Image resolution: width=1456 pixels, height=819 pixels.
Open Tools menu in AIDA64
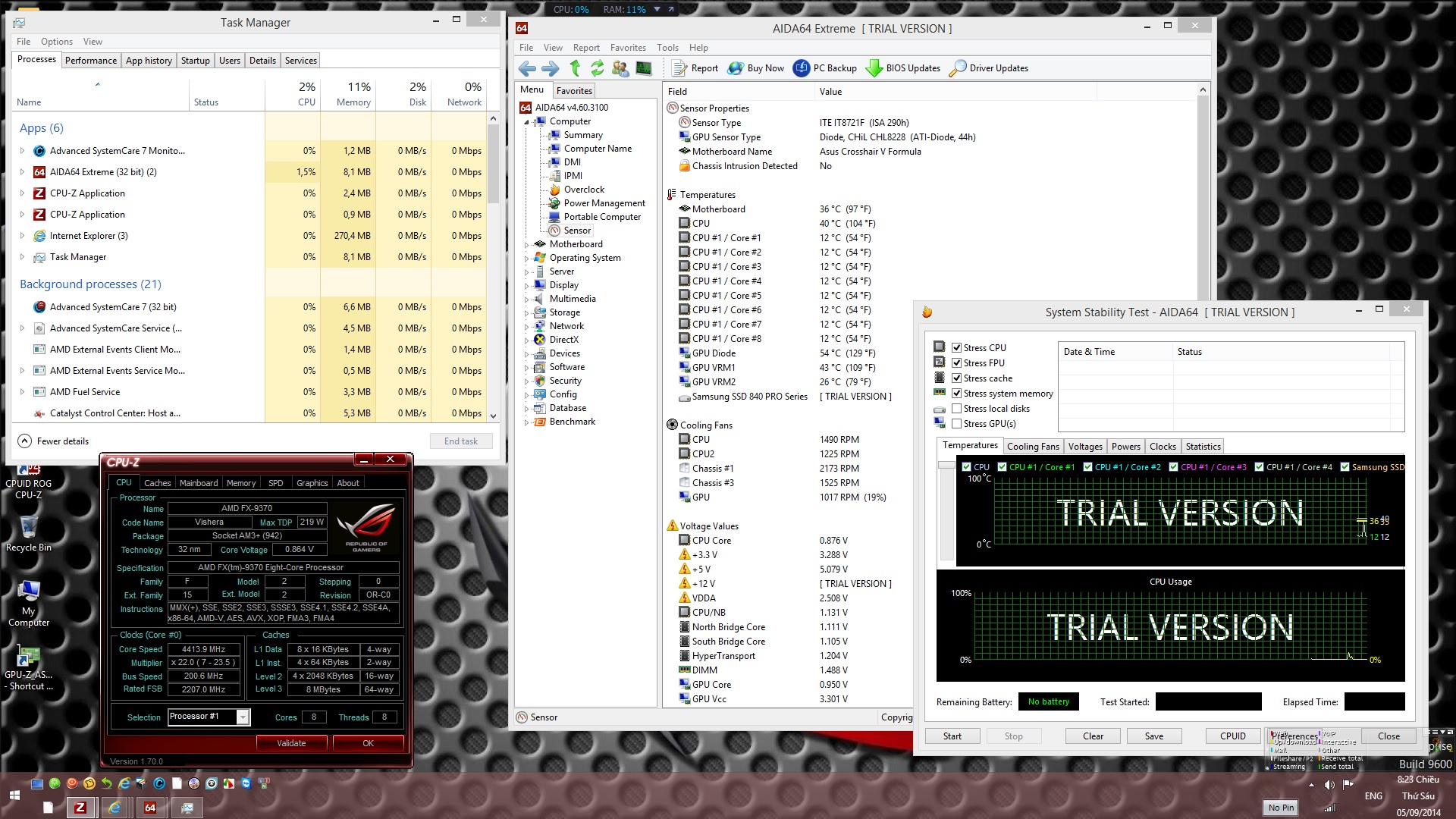(667, 48)
